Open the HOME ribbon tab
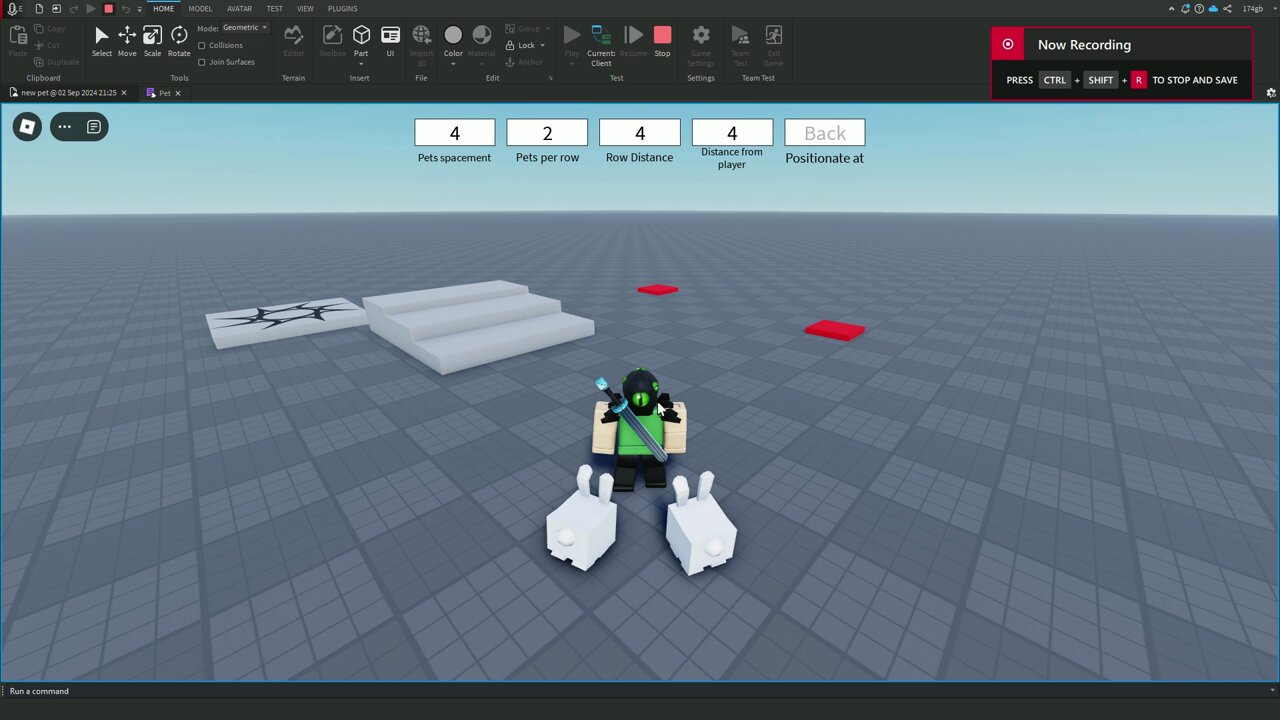This screenshot has width=1280, height=720. [x=164, y=9]
